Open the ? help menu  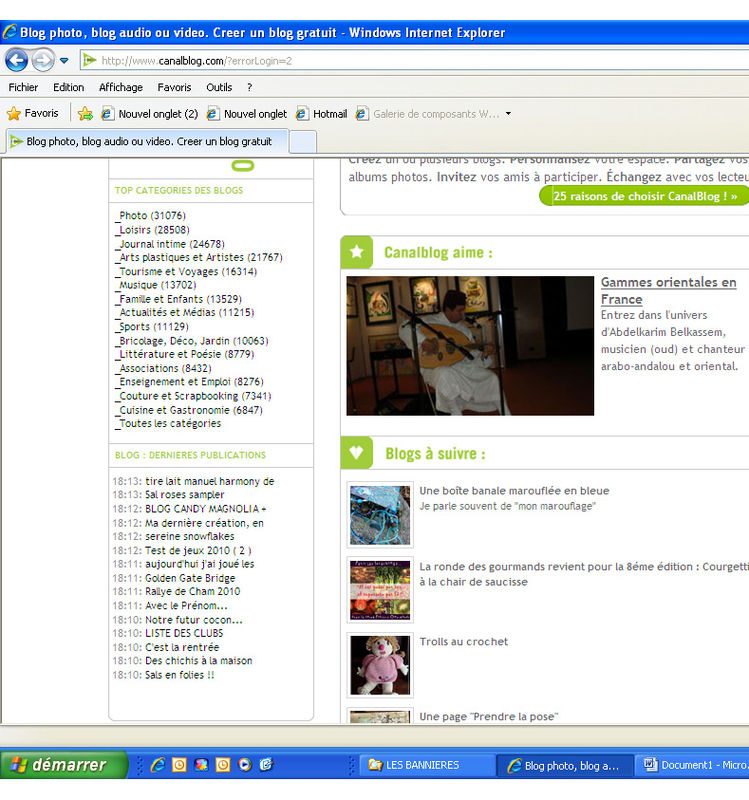click(249, 87)
